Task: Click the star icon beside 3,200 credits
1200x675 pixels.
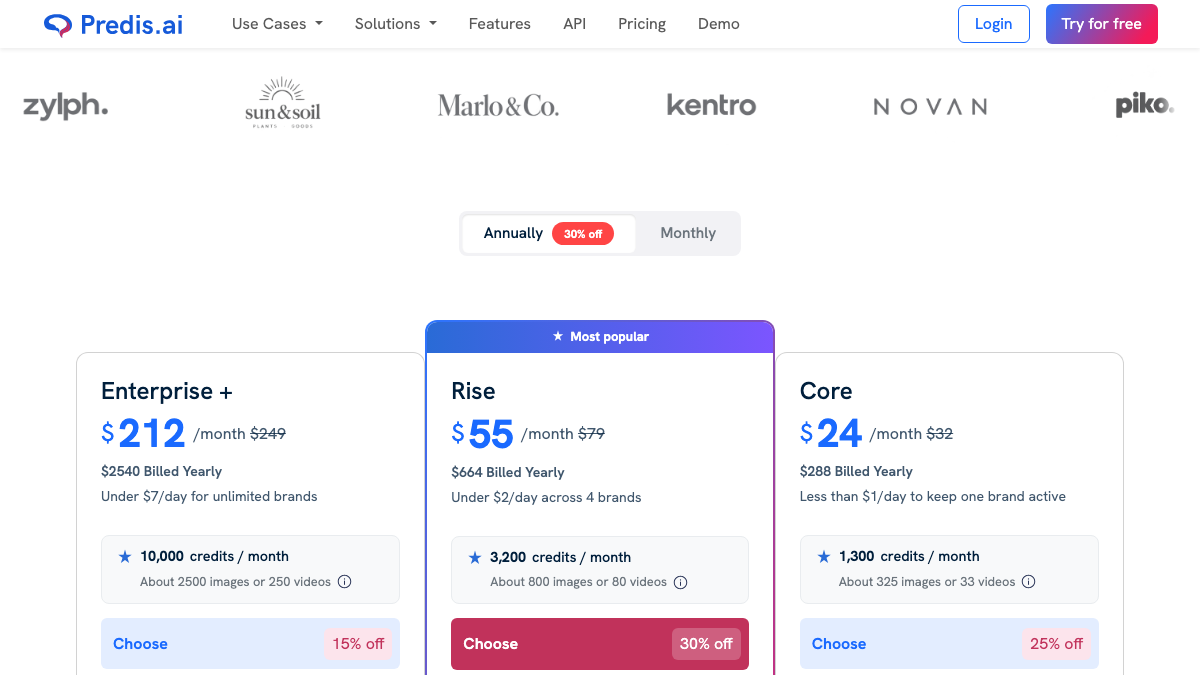Action: 475,557
